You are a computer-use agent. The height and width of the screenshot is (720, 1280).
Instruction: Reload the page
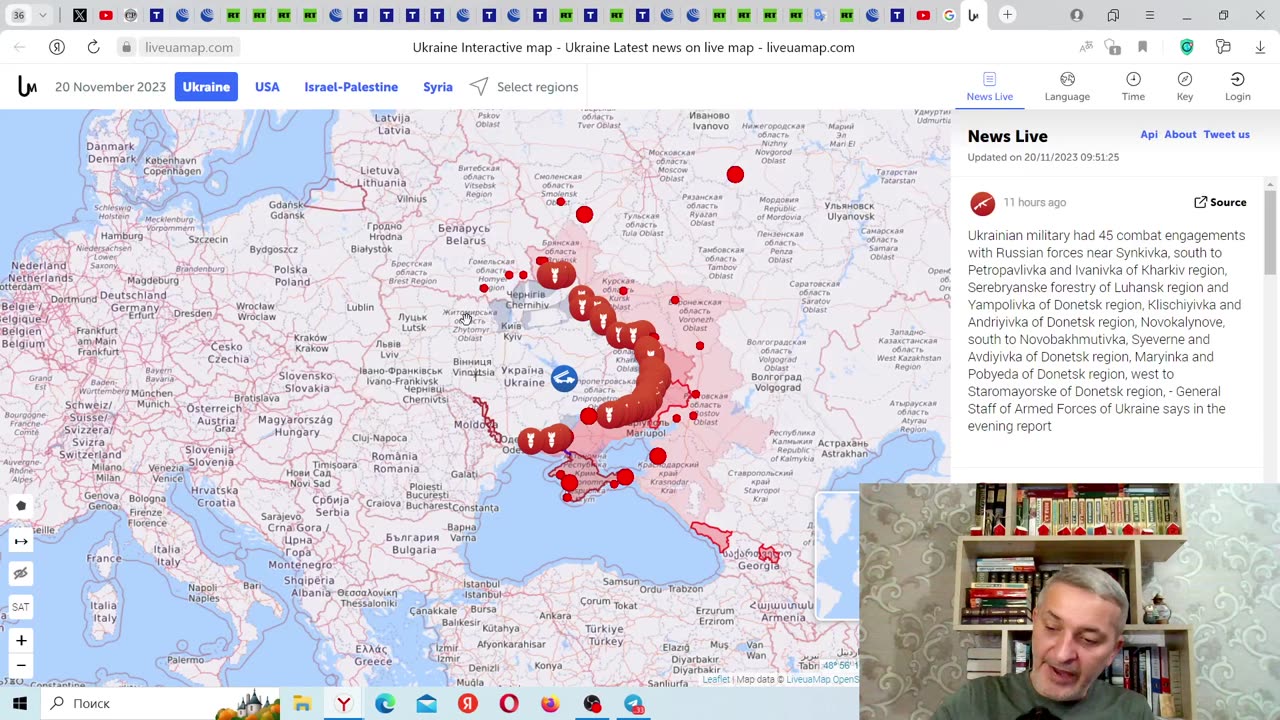[93, 47]
